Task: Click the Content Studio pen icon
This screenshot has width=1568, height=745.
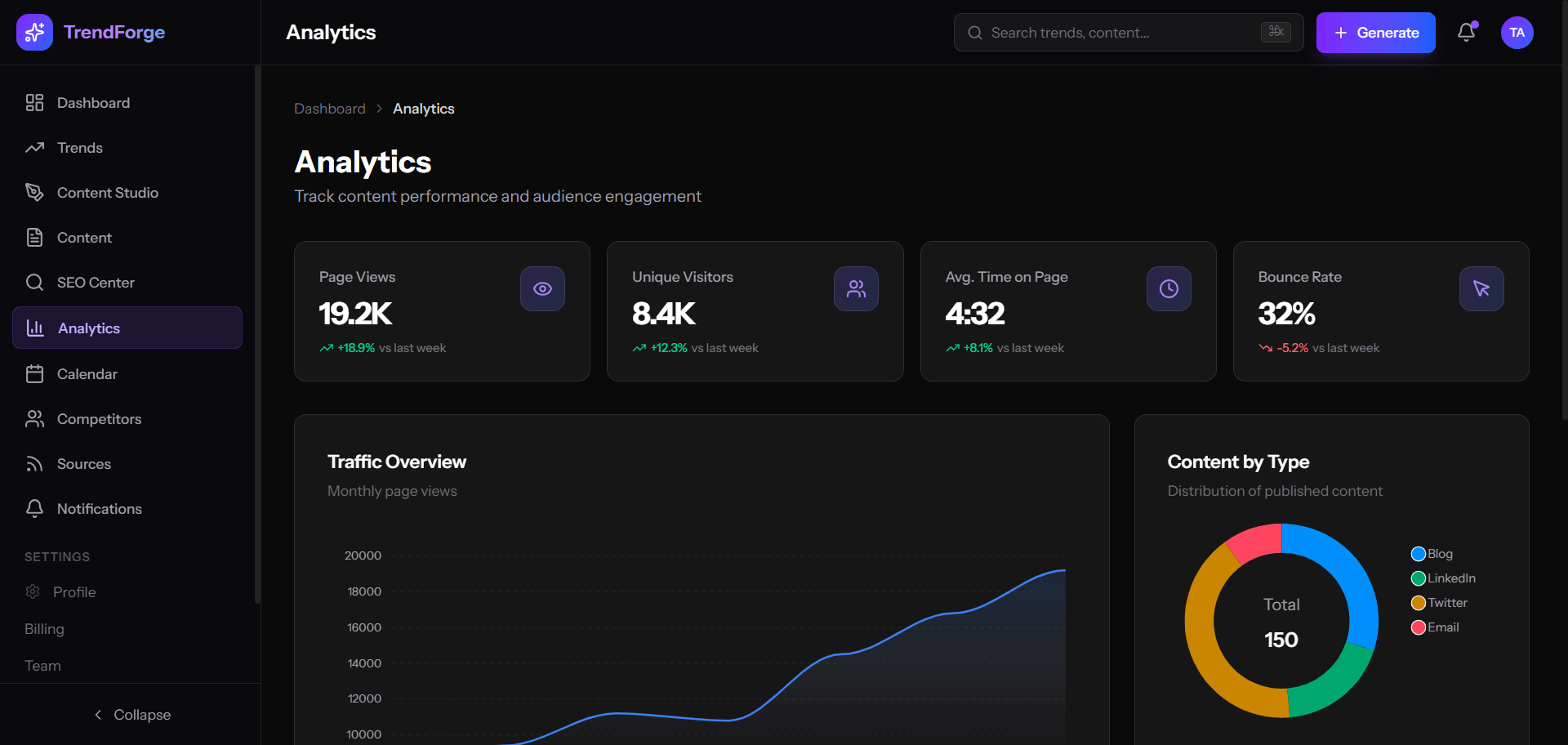Action: click(34, 193)
